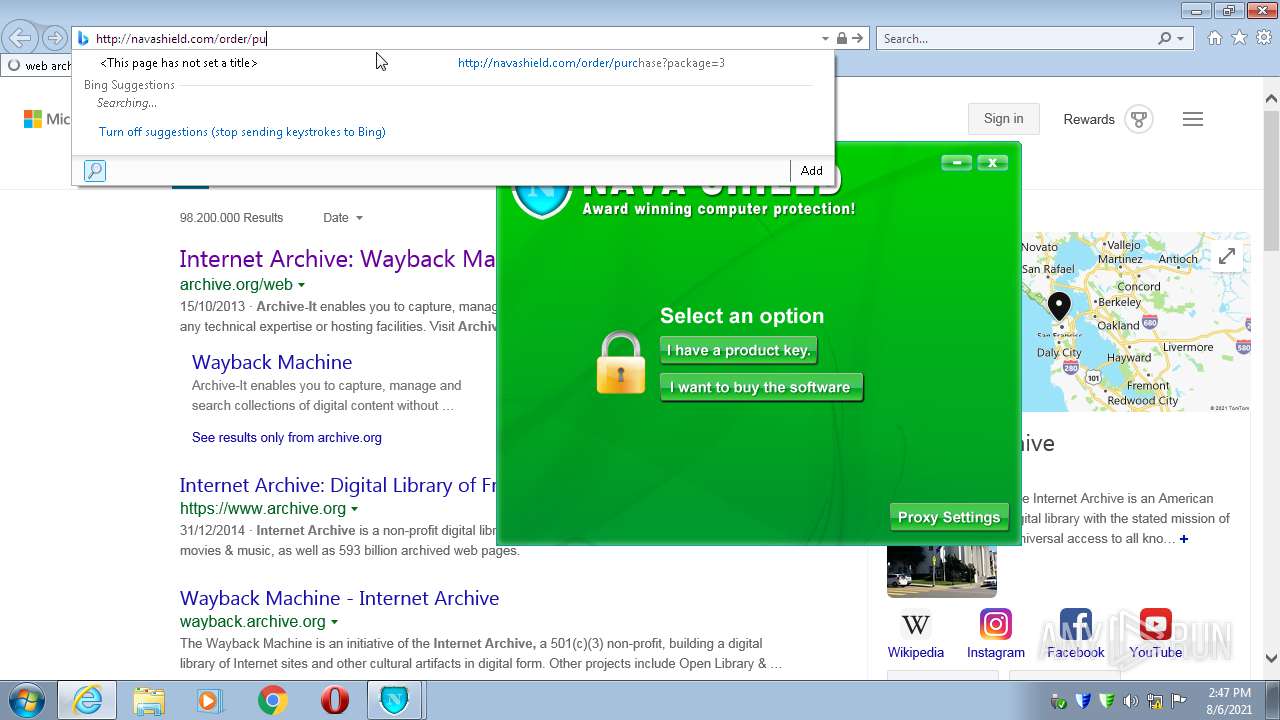Click the blue shield tray icon
Screen dimensions: 1280x720
tap(1083, 701)
